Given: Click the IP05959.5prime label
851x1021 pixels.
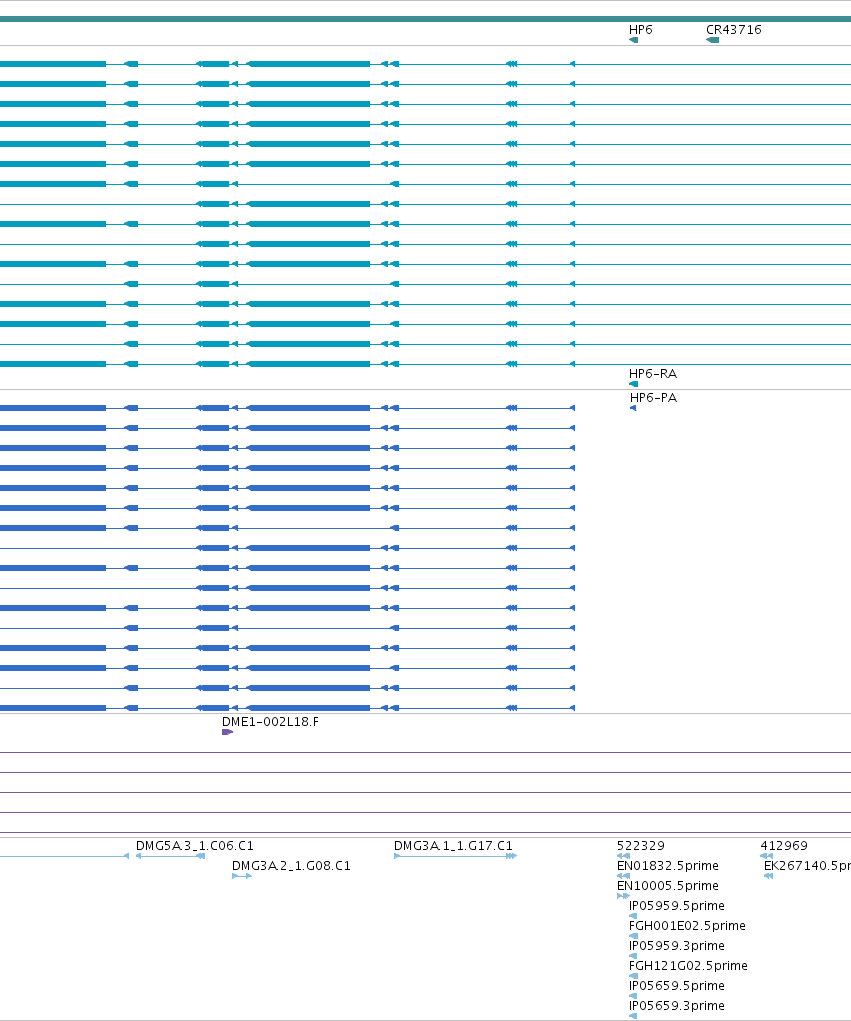Looking at the screenshot, I should 677,906.
